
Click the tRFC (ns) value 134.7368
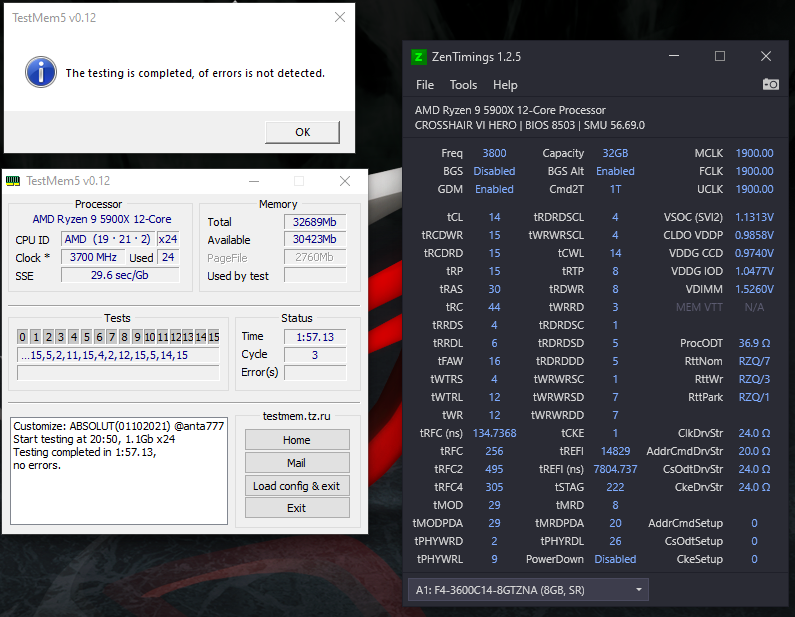pos(494,433)
